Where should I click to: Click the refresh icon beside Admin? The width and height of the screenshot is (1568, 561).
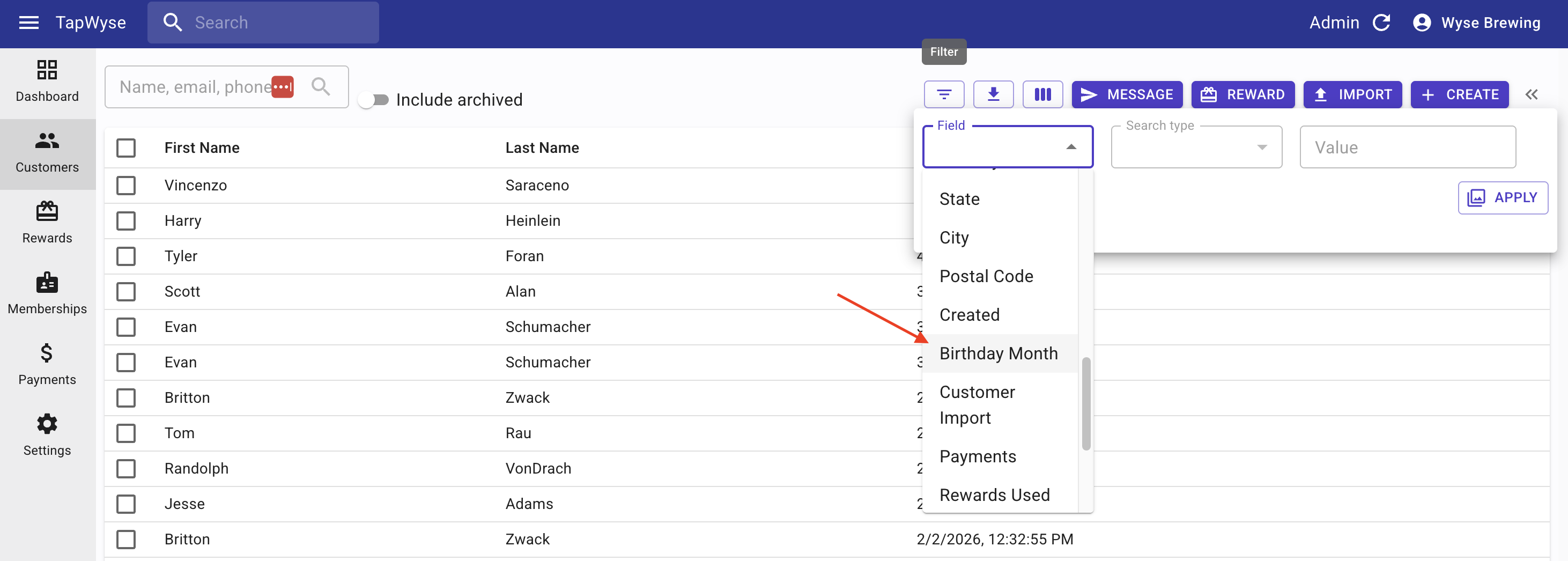[1381, 23]
